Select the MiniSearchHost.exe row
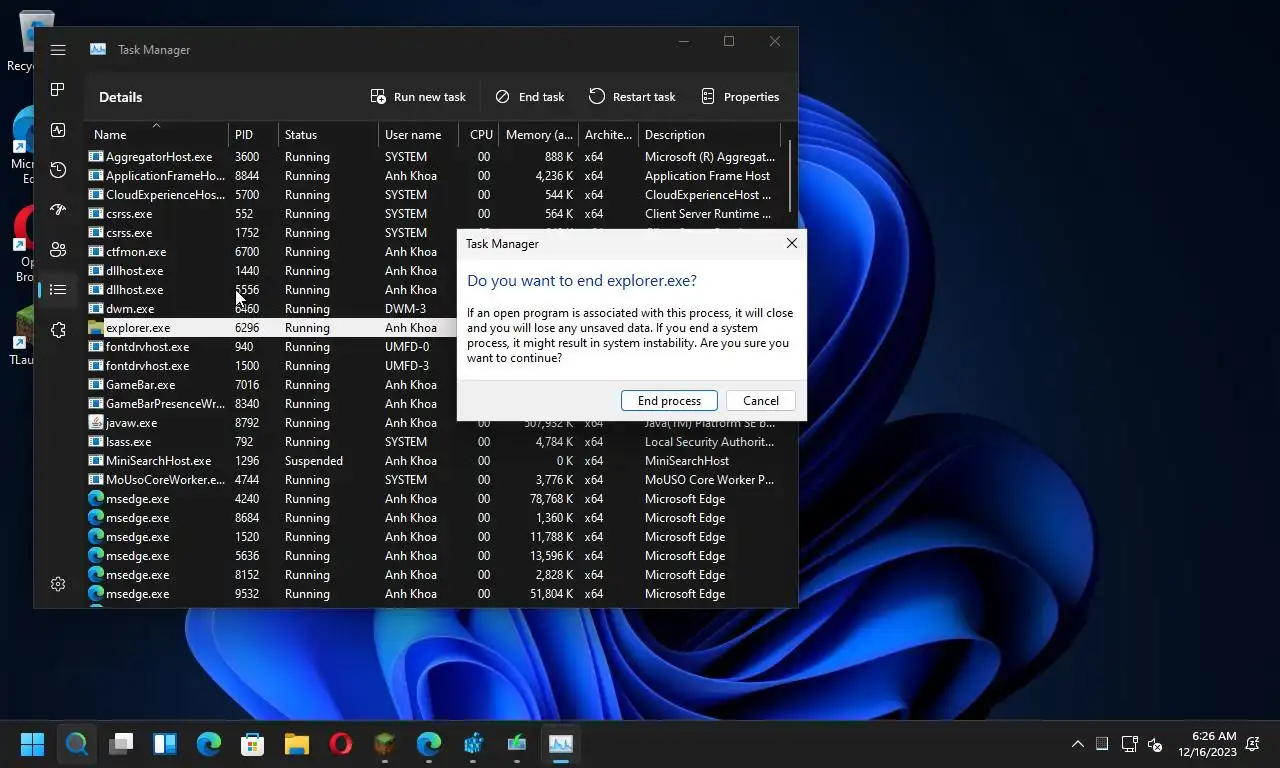This screenshot has height=768, width=1280. pyautogui.click(x=436, y=461)
